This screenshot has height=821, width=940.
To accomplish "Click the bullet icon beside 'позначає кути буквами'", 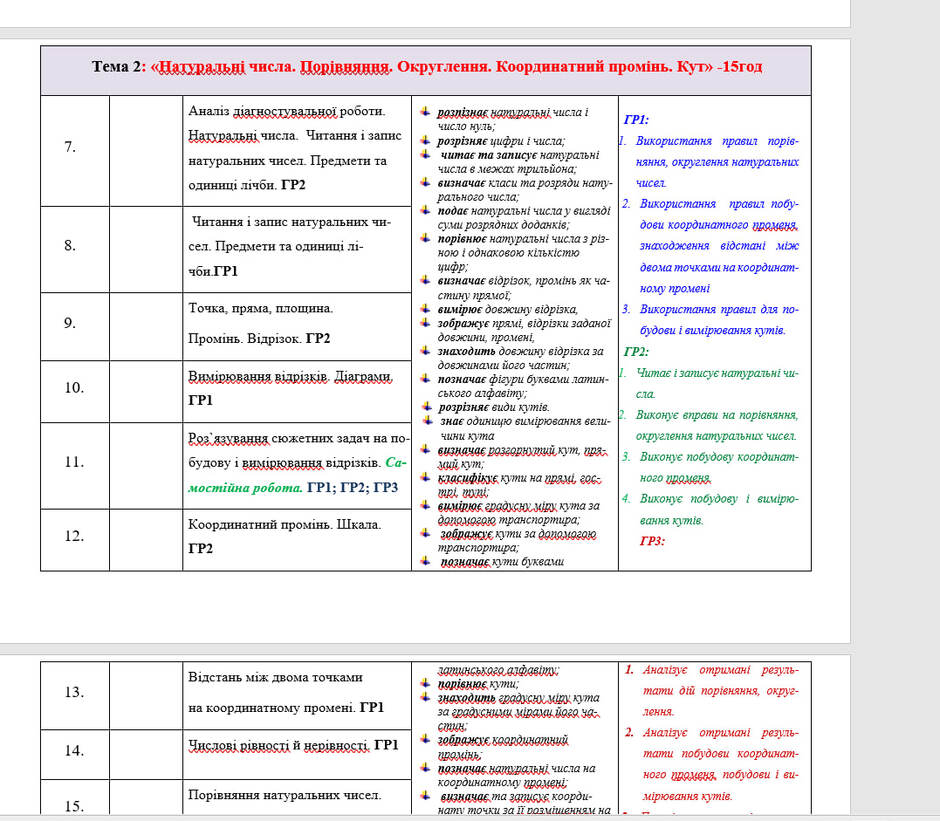I will [x=425, y=561].
